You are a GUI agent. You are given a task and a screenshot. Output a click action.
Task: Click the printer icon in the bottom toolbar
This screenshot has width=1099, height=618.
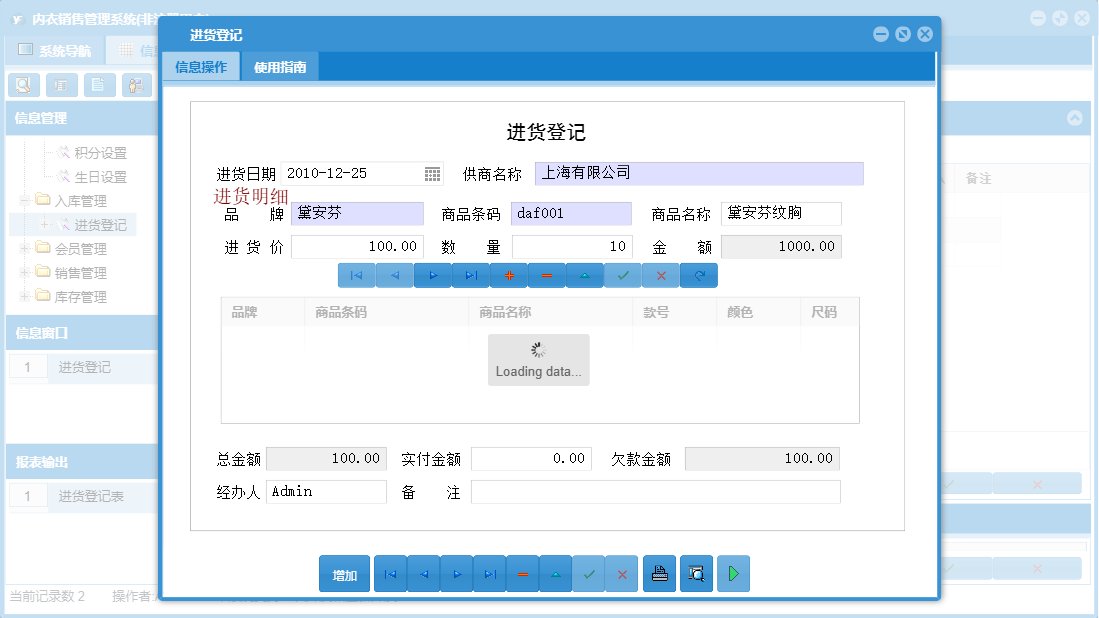tap(659, 573)
